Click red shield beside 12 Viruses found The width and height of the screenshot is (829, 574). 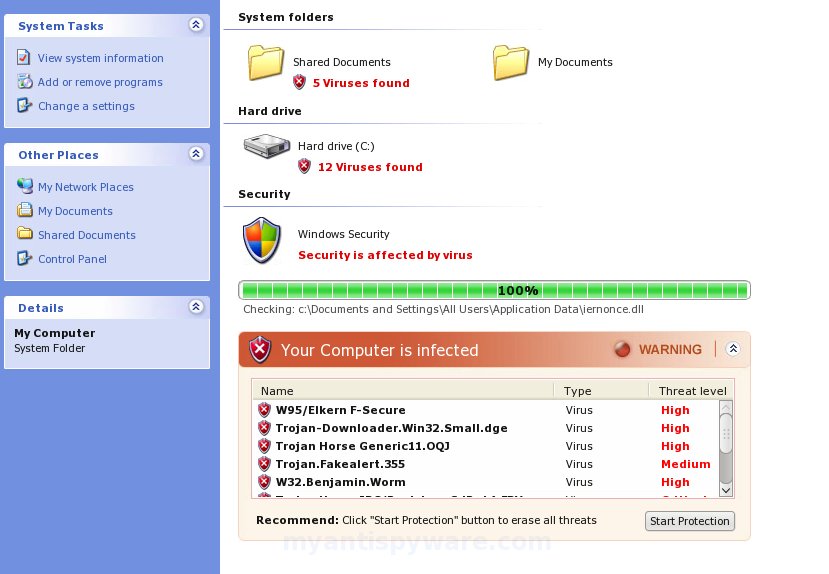click(x=304, y=166)
